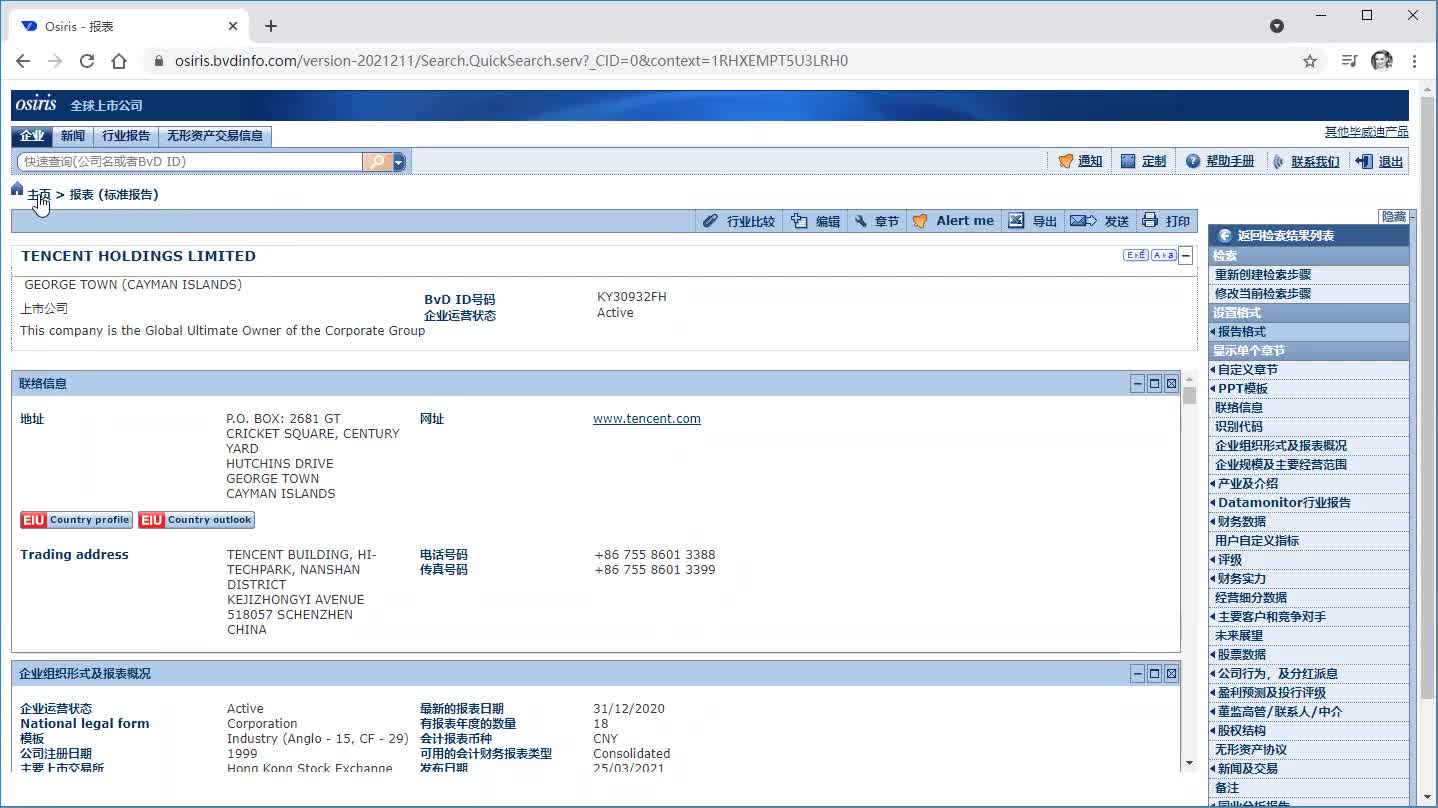The image size is (1438, 808).
Task: Open the quick search options dropdown arrow
Action: pos(399,162)
